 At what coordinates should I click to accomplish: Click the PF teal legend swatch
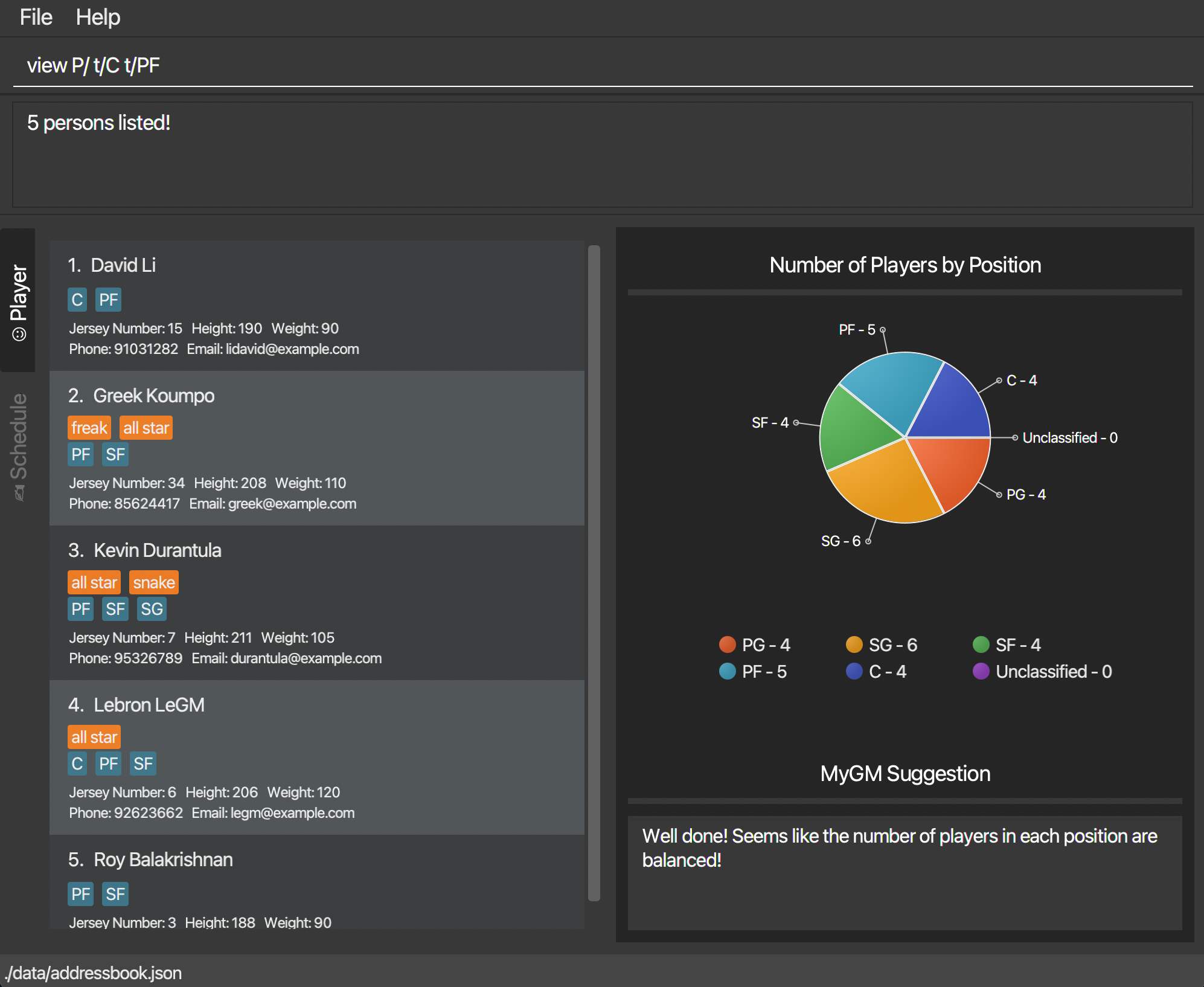(x=728, y=671)
